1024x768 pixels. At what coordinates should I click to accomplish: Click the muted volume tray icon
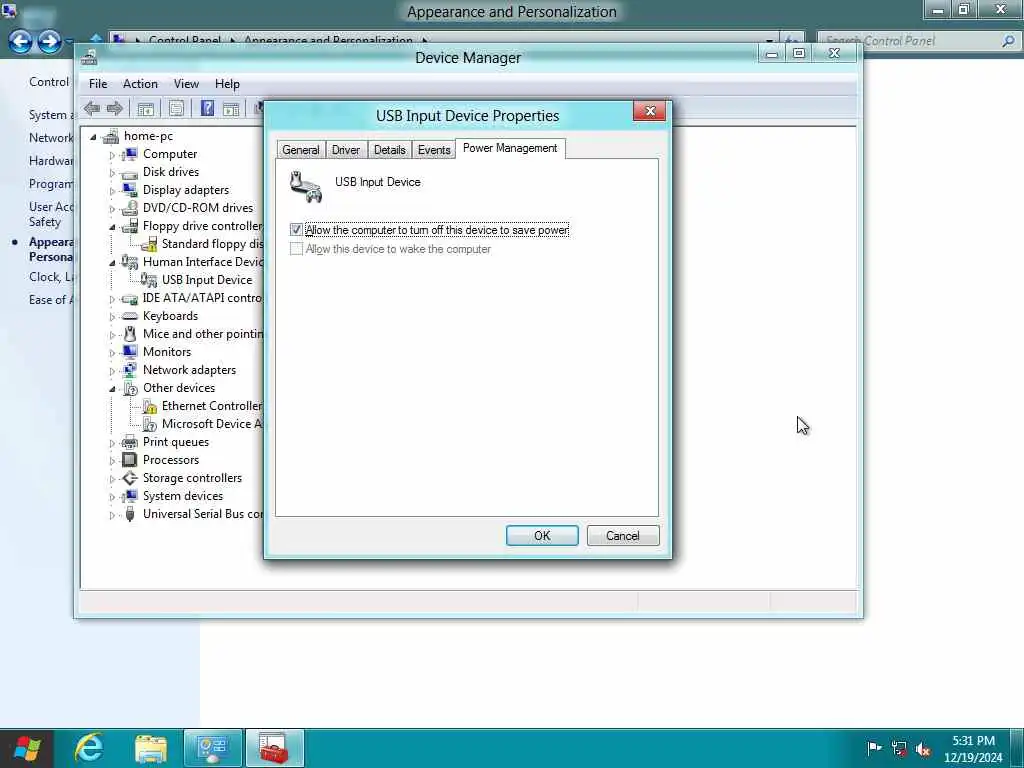[x=923, y=749]
